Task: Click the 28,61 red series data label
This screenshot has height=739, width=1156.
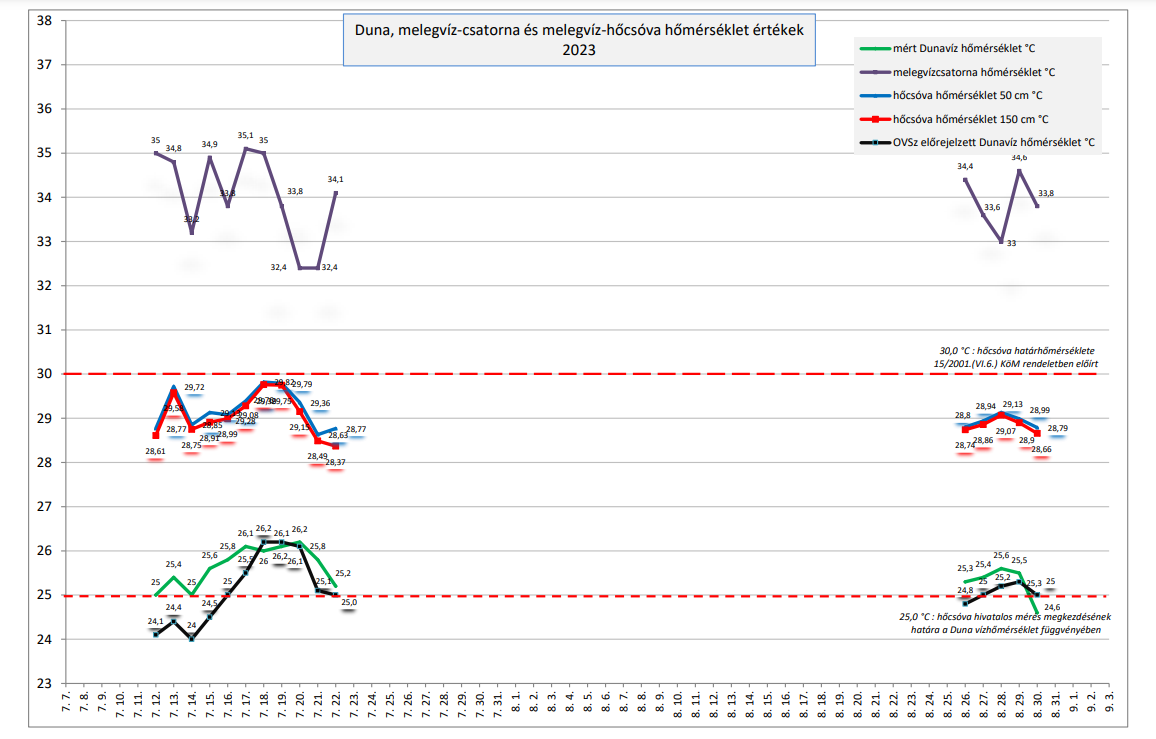Action: (x=155, y=452)
